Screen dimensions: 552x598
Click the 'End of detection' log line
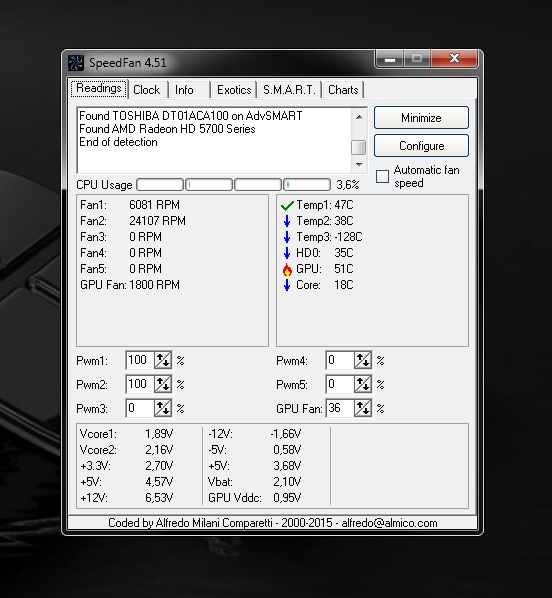pyautogui.click(x=118, y=142)
